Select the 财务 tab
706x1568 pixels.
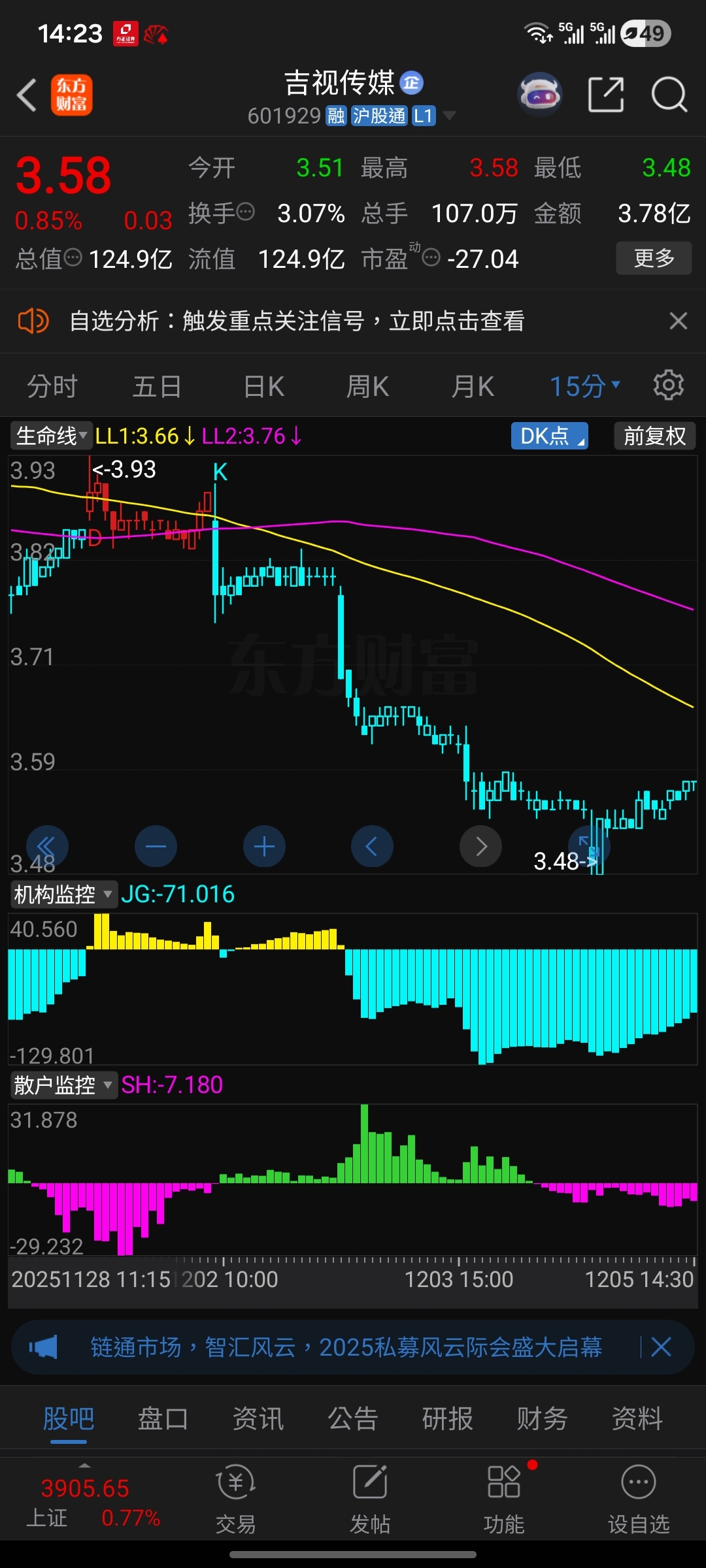[x=543, y=1419]
